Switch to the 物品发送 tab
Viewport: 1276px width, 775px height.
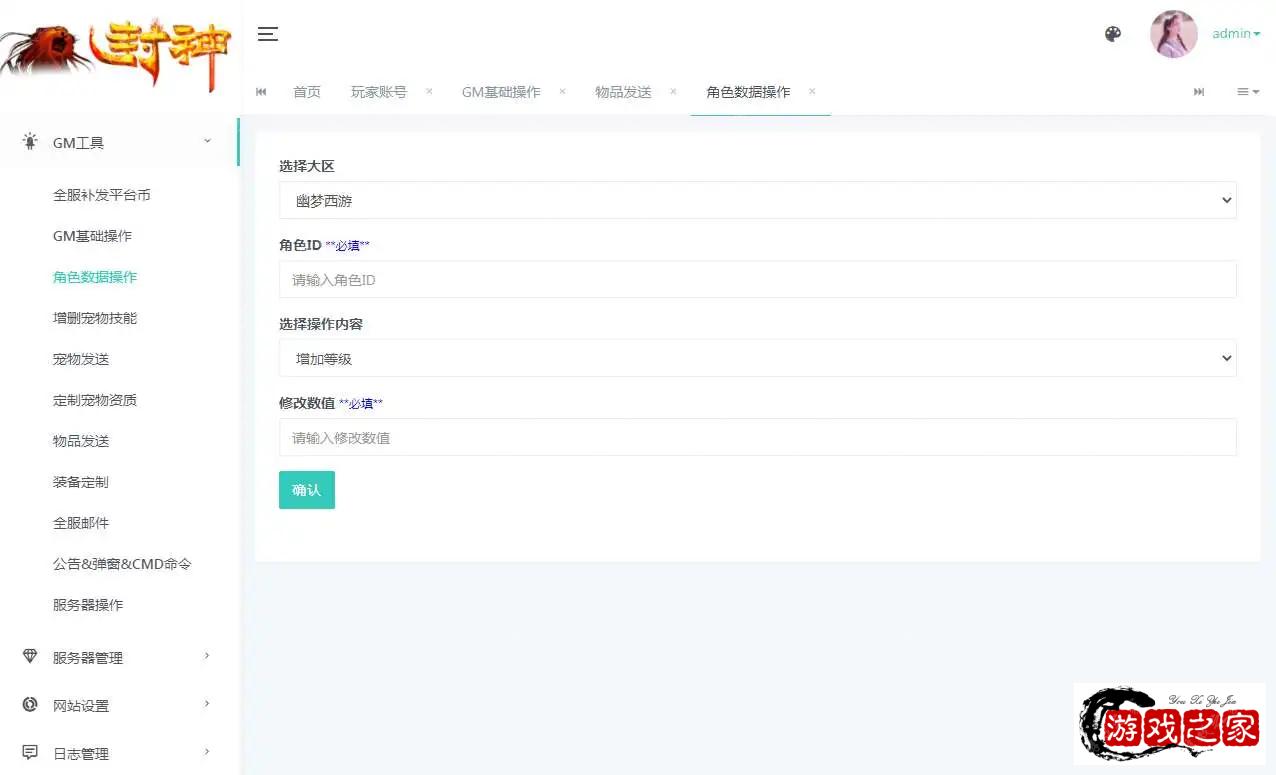point(623,92)
